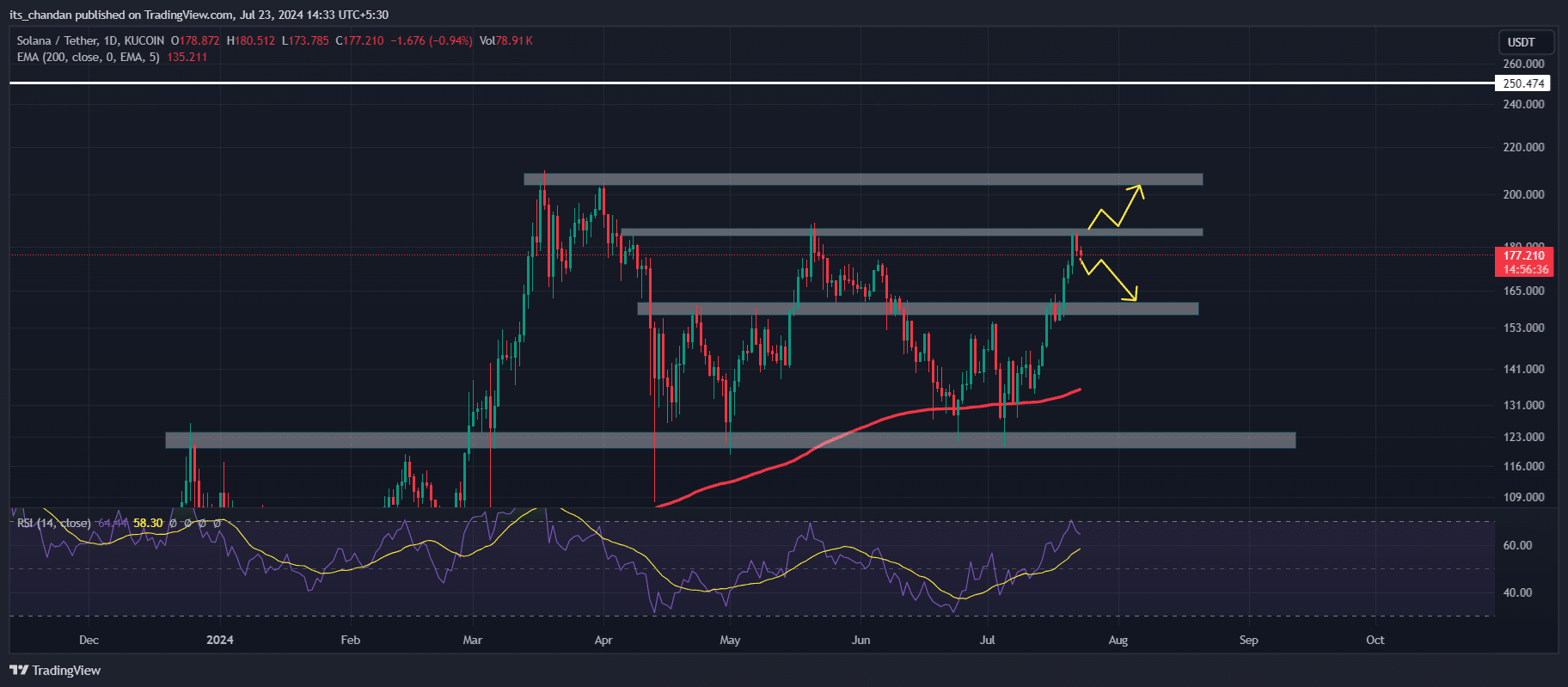Click the 123.000 price axis label

click(x=1523, y=437)
